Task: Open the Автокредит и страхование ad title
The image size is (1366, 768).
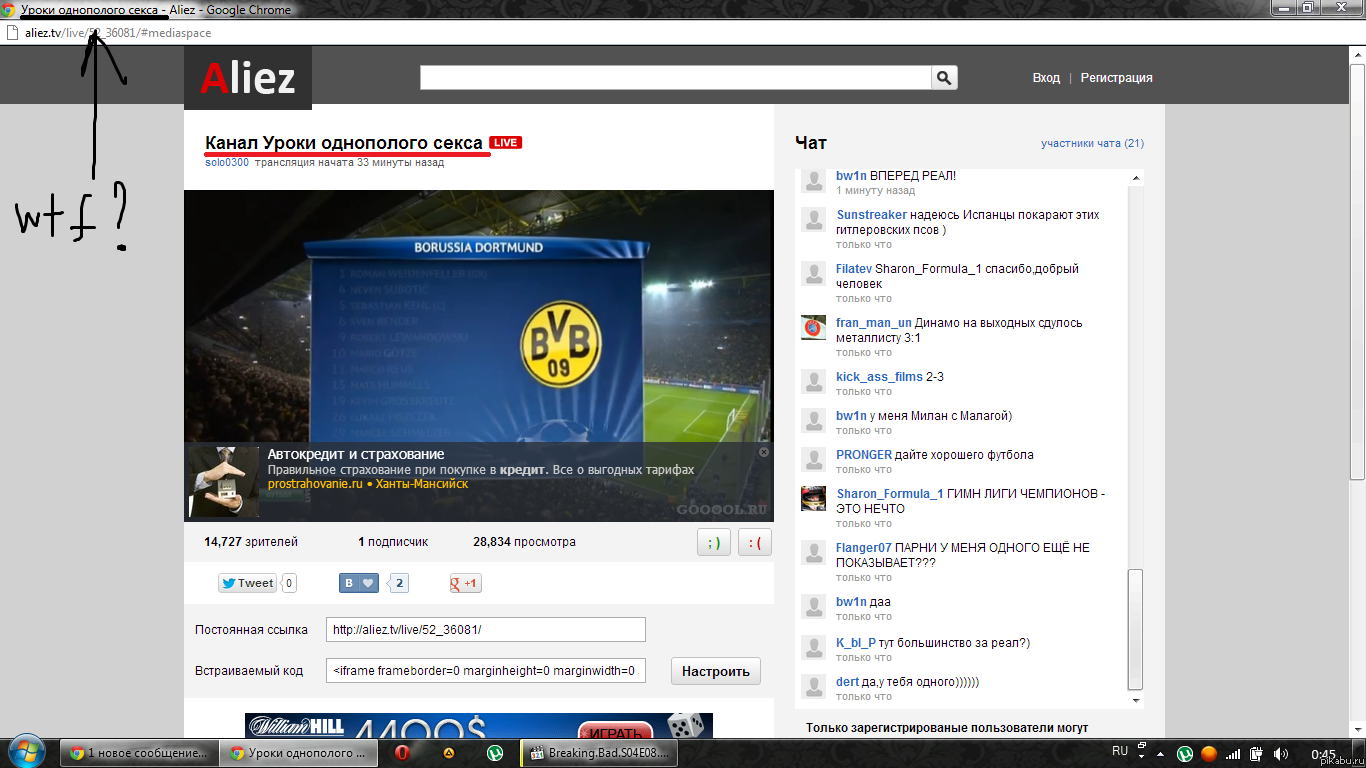Action: (356, 454)
